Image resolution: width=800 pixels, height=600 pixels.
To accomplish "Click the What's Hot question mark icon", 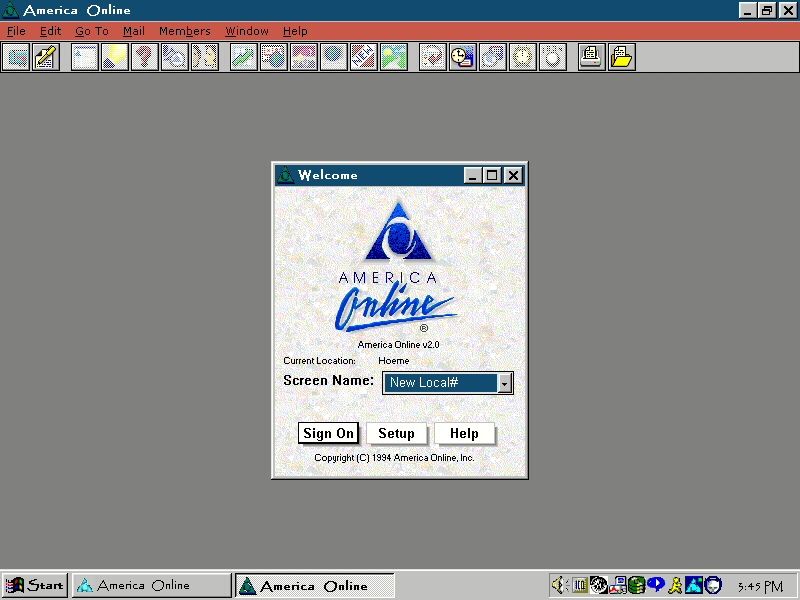I will (x=144, y=57).
